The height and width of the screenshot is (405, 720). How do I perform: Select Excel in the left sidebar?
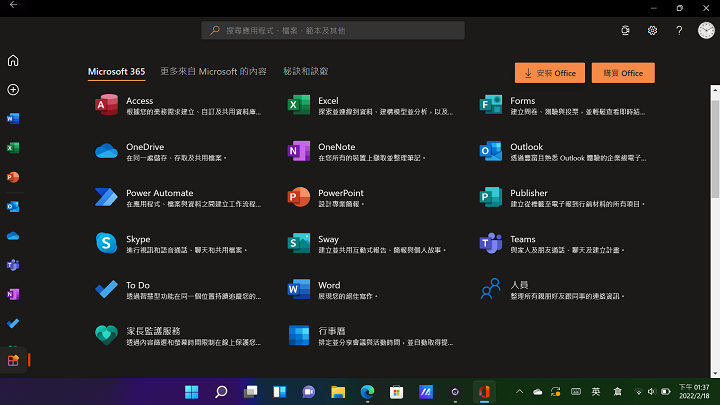pyautogui.click(x=13, y=148)
